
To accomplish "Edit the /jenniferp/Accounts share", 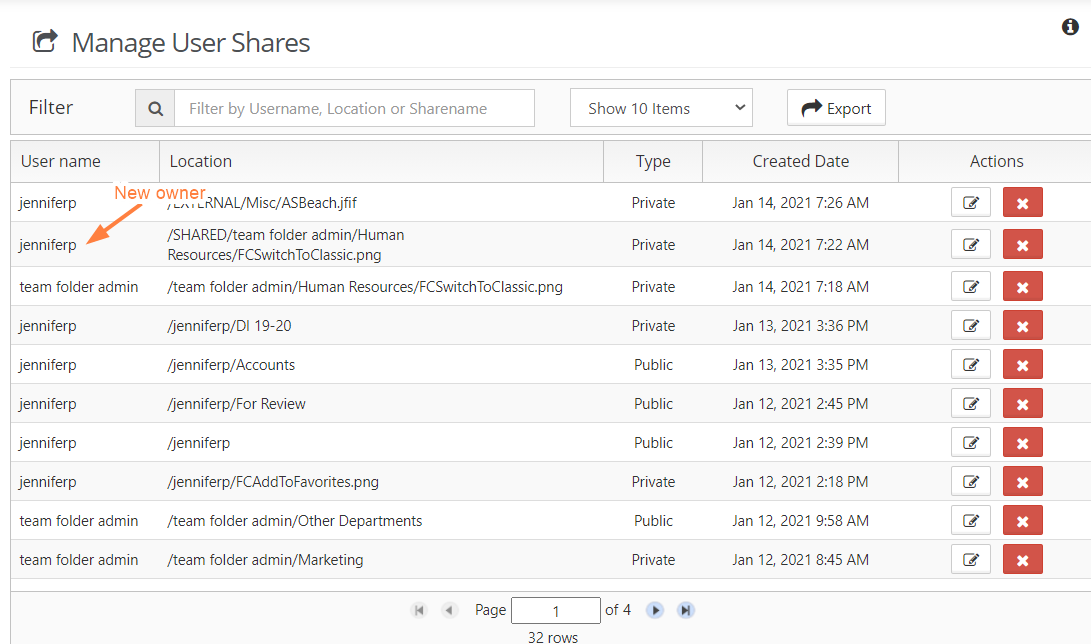I will (970, 365).
